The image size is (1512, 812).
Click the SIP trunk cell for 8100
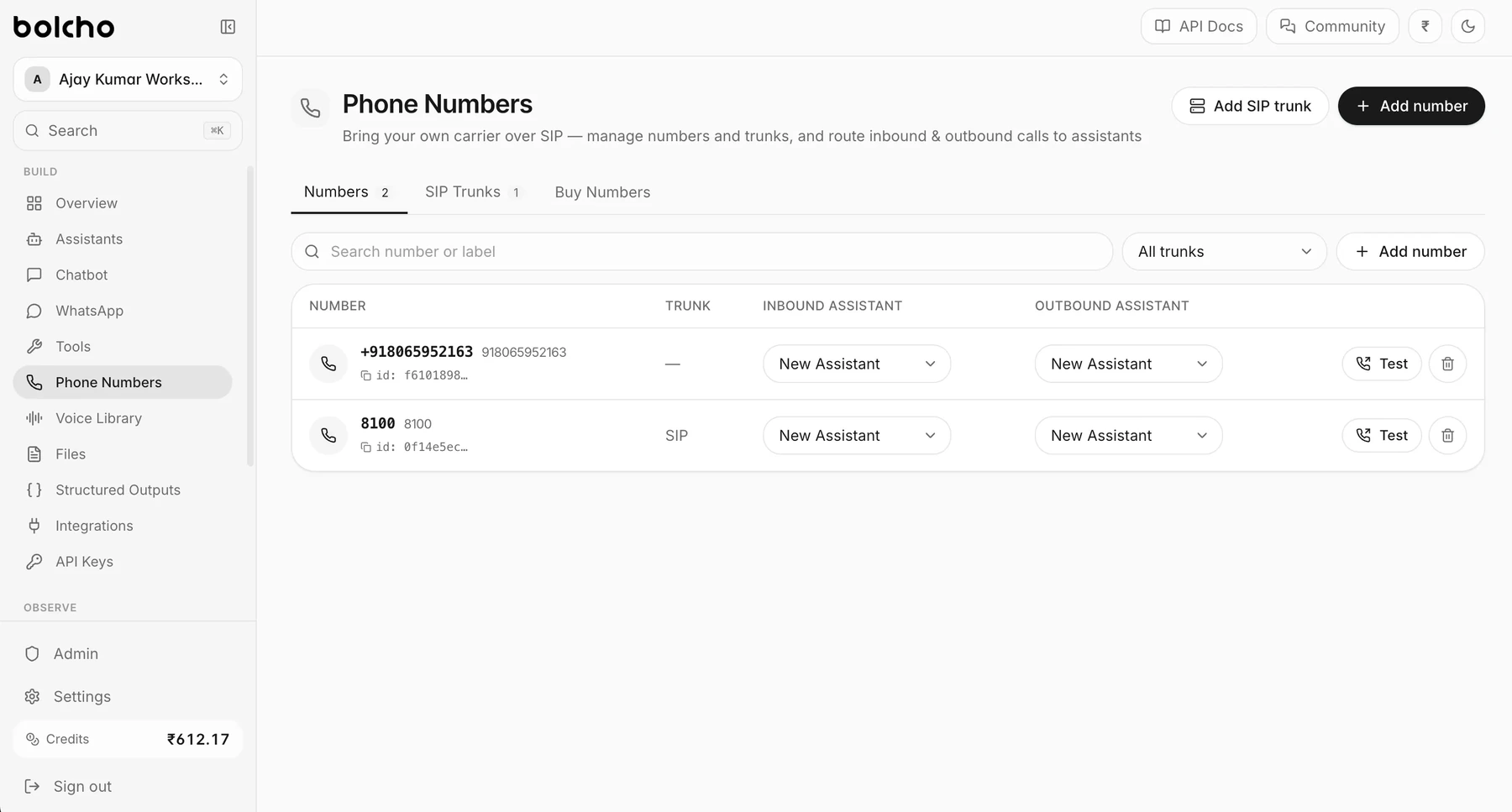[676, 436]
